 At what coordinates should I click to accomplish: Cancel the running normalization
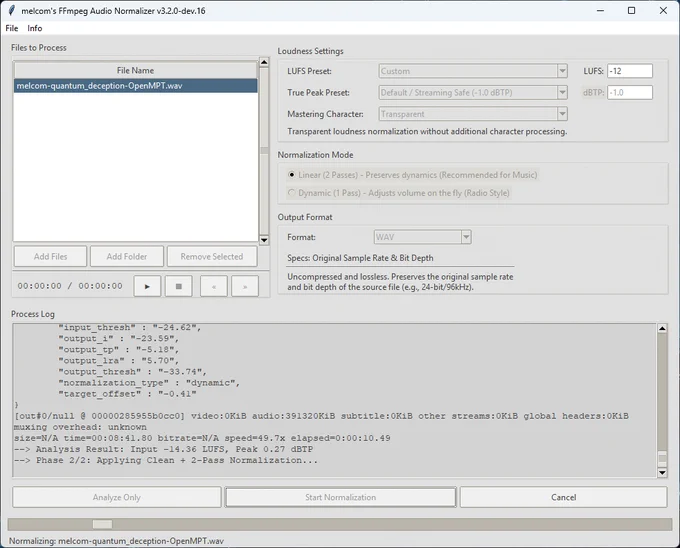[x=563, y=497]
